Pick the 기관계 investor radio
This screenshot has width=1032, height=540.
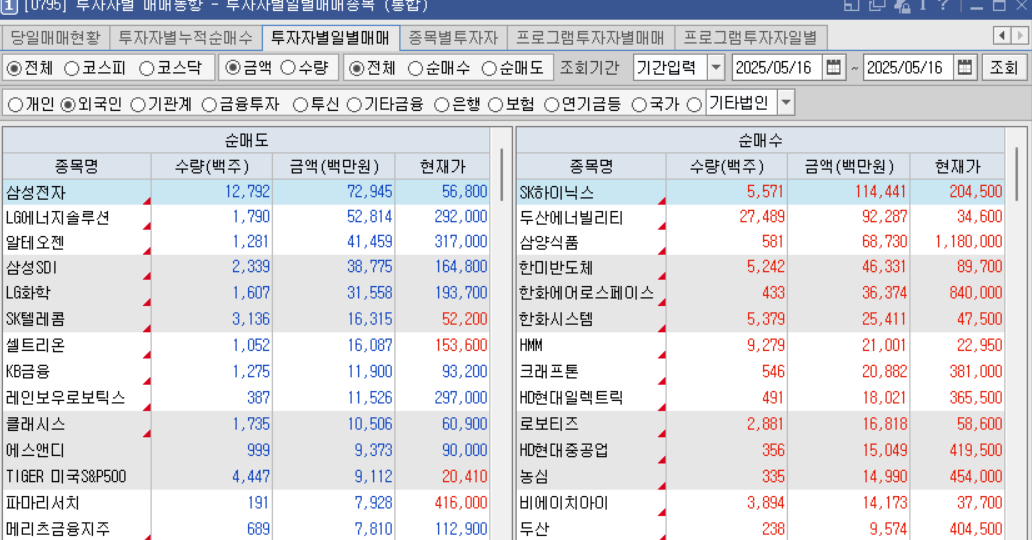138,105
